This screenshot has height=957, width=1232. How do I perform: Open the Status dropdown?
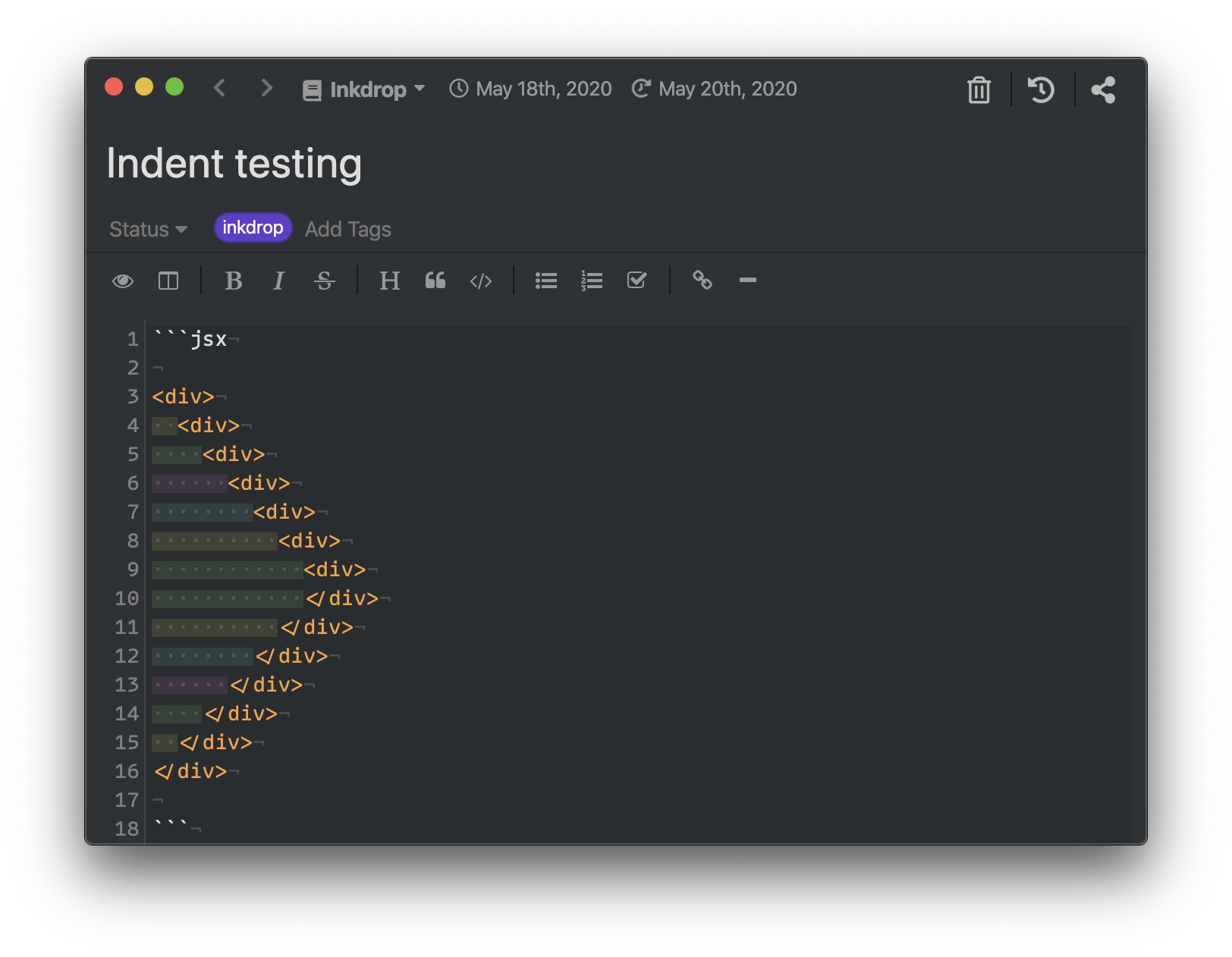pyautogui.click(x=148, y=229)
